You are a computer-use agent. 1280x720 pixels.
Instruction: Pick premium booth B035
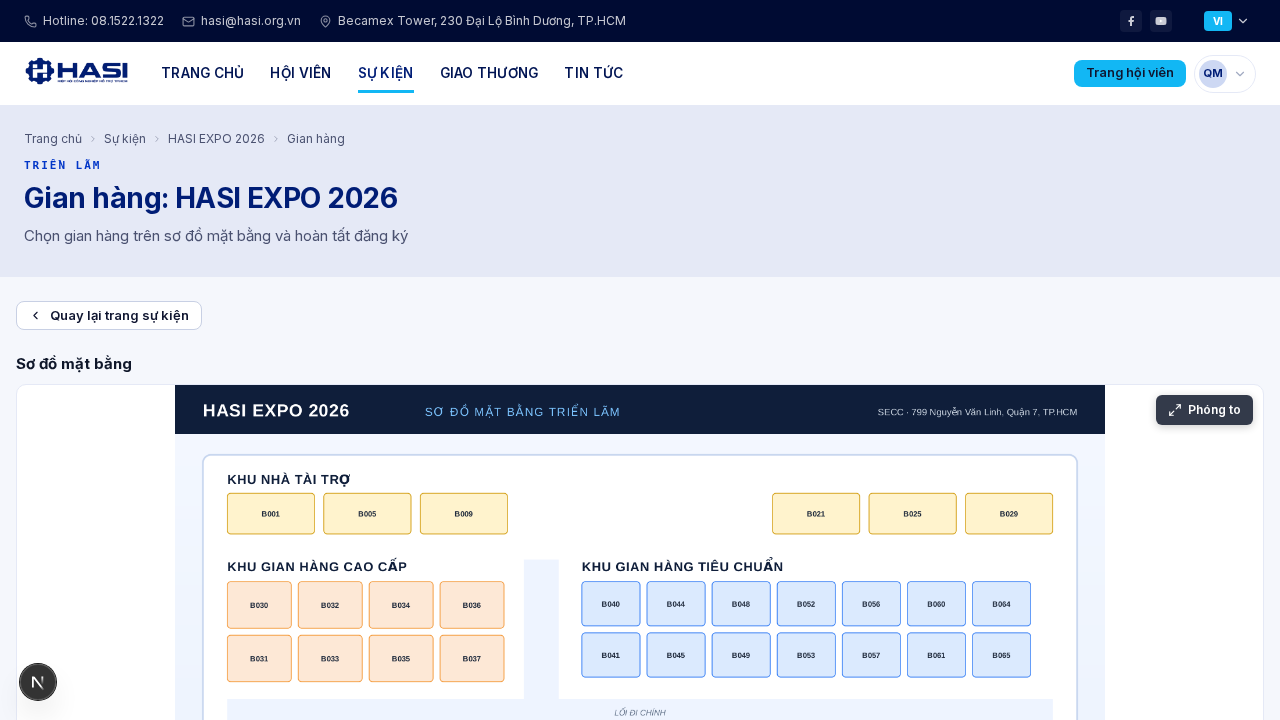[x=401, y=659]
